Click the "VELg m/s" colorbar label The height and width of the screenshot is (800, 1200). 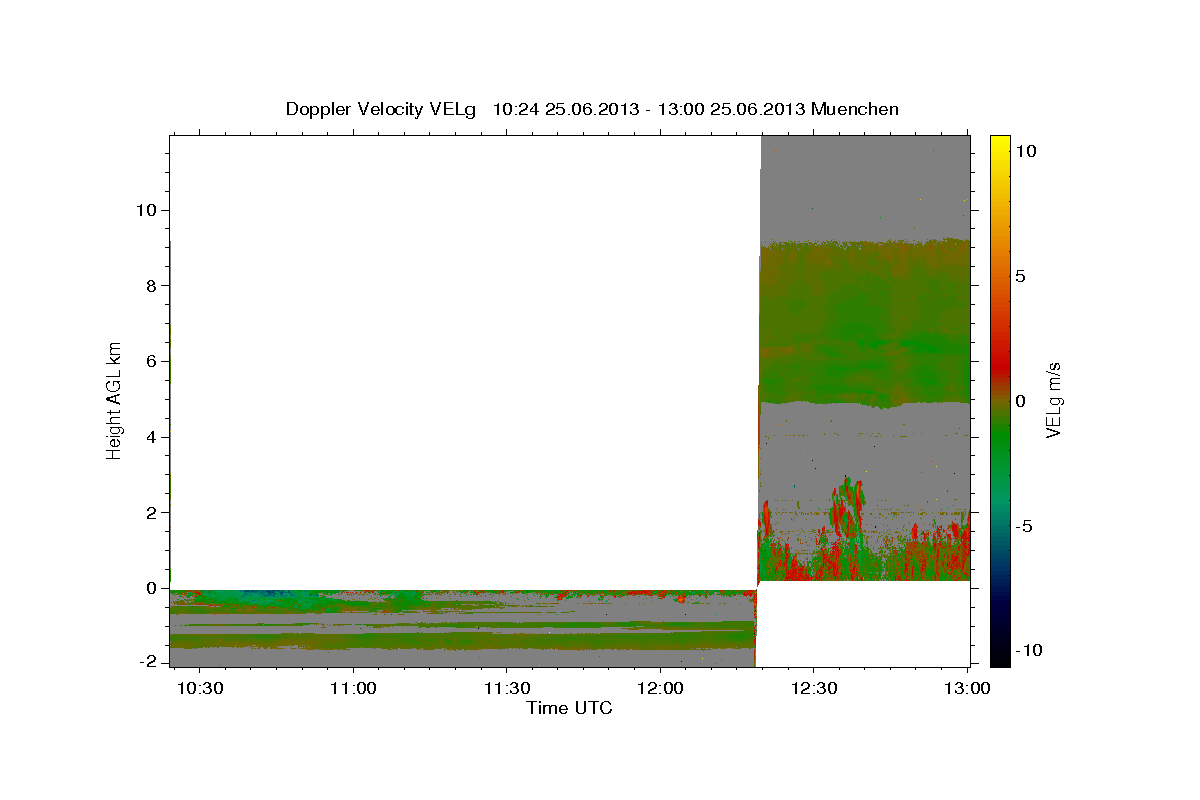click(x=1054, y=401)
